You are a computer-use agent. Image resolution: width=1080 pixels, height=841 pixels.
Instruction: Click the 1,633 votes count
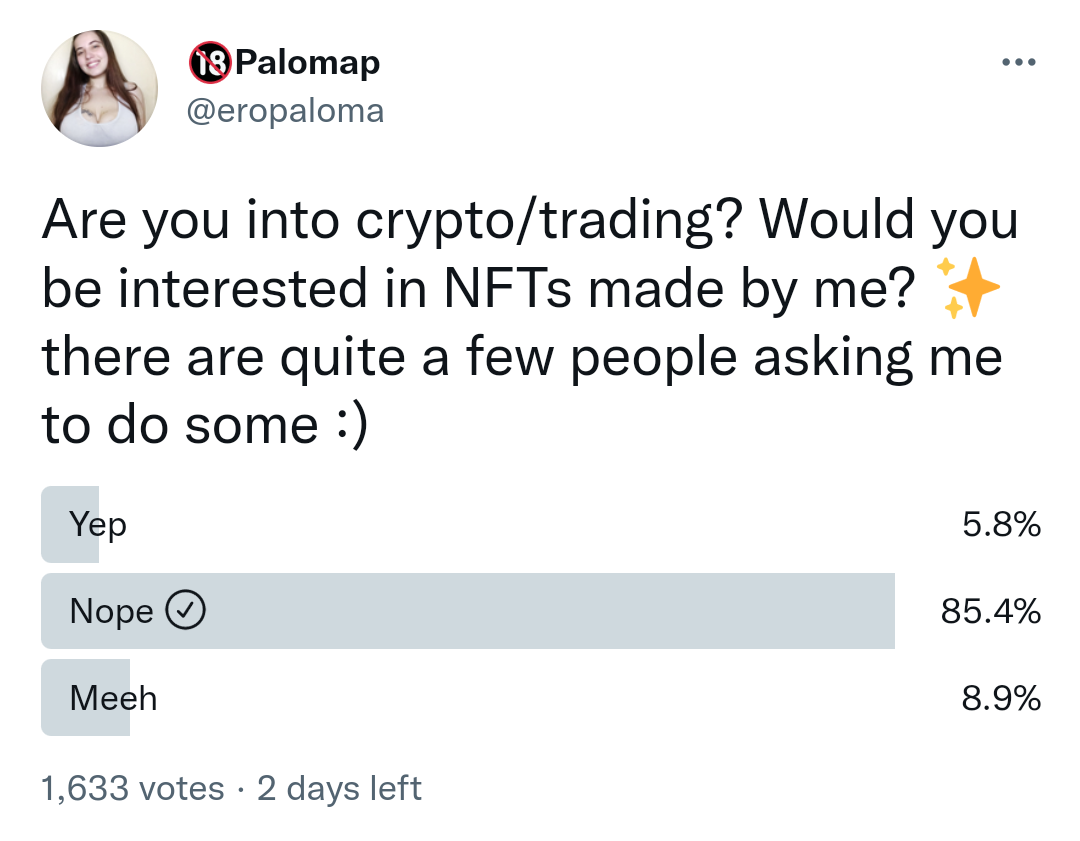pyautogui.click(x=133, y=788)
